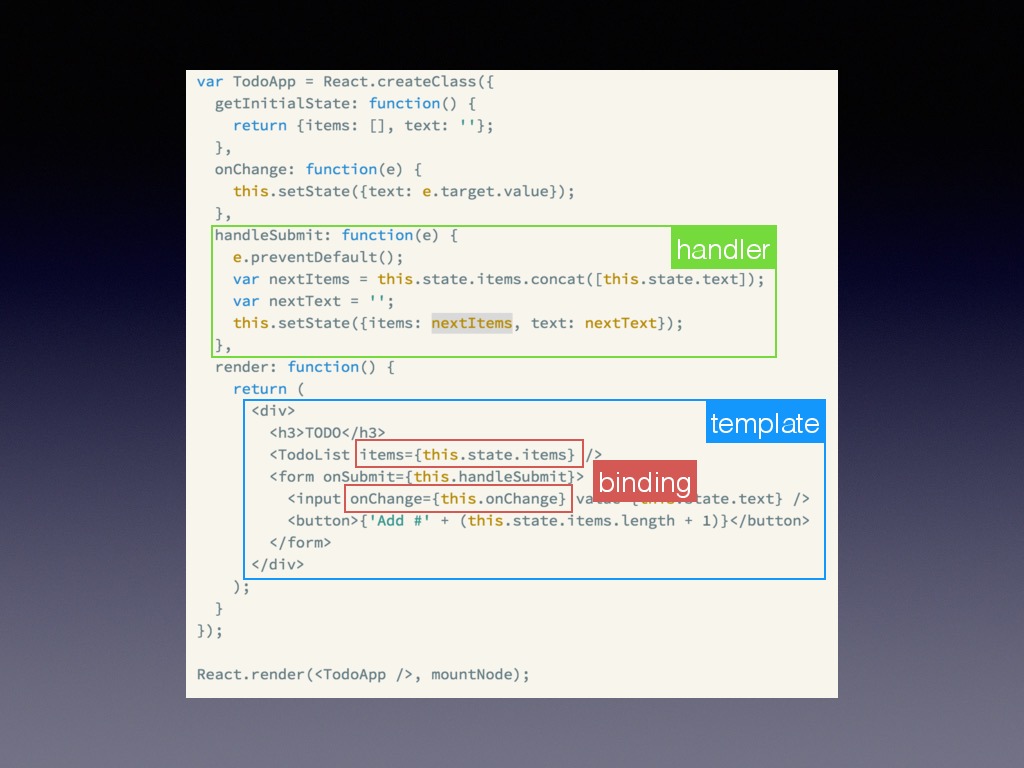Click the red "binding" label

point(645,482)
